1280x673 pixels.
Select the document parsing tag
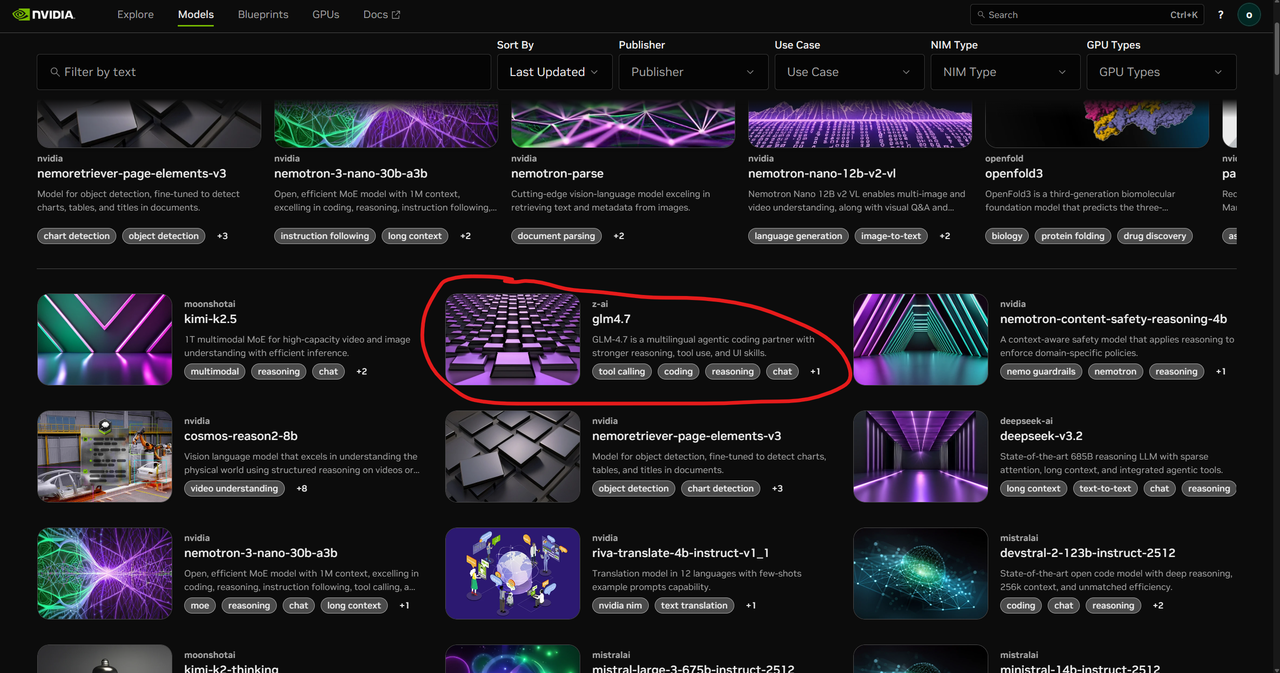(556, 236)
